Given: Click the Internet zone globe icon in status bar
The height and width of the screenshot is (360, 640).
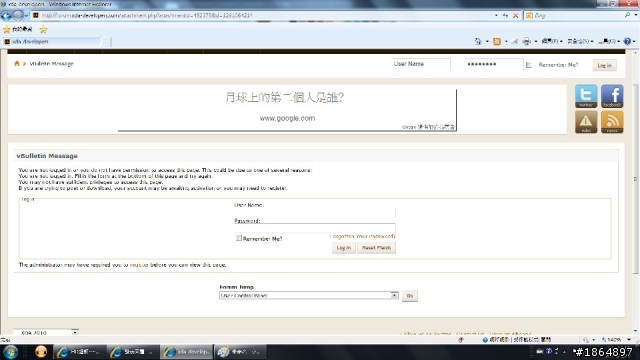Looking at the screenshot, I should click(485, 340).
